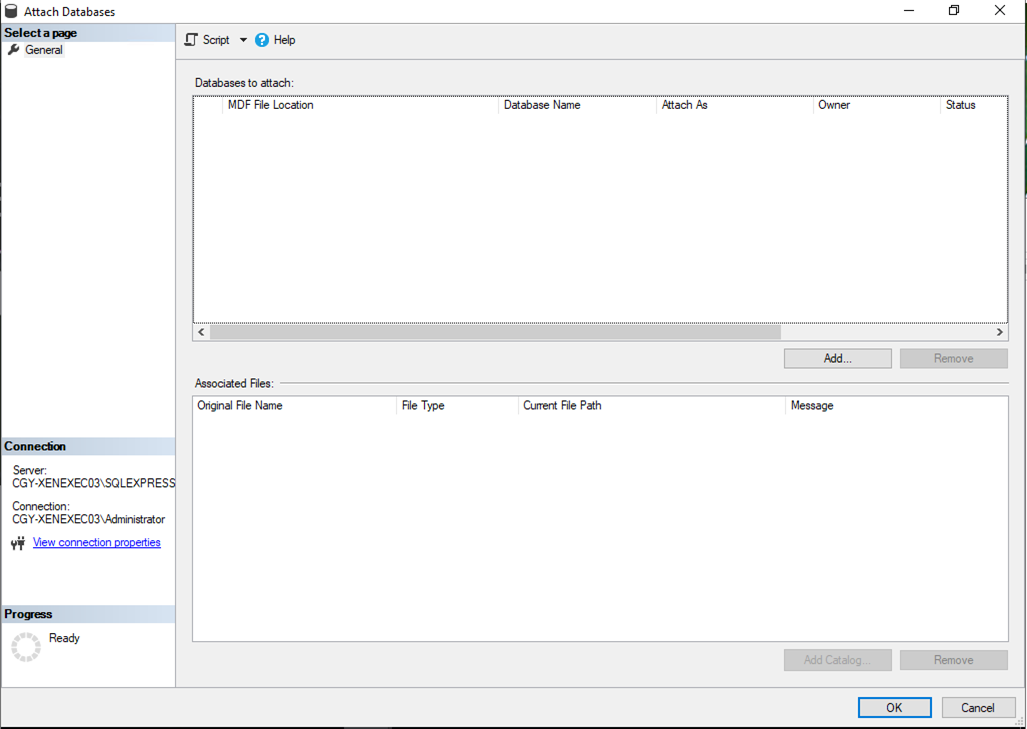Click the Attach Databases title bar icon
The height and width of the screenshot is (729, 1027).
coord(11,11)
